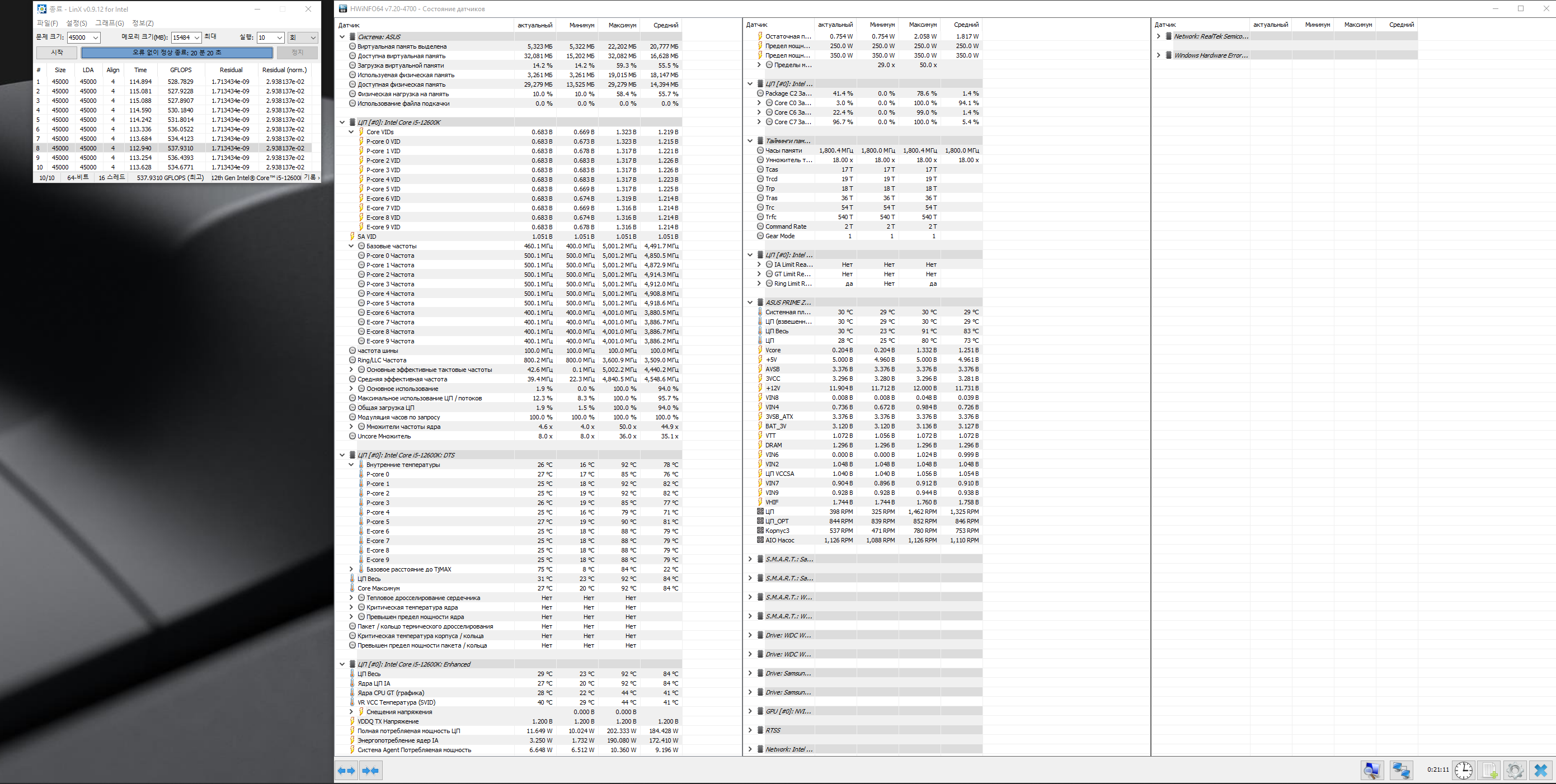Open the 회 run unit dropdown
Image resolution: width=1556 pixels, height=784 pixels.
[x=313, y=37]
